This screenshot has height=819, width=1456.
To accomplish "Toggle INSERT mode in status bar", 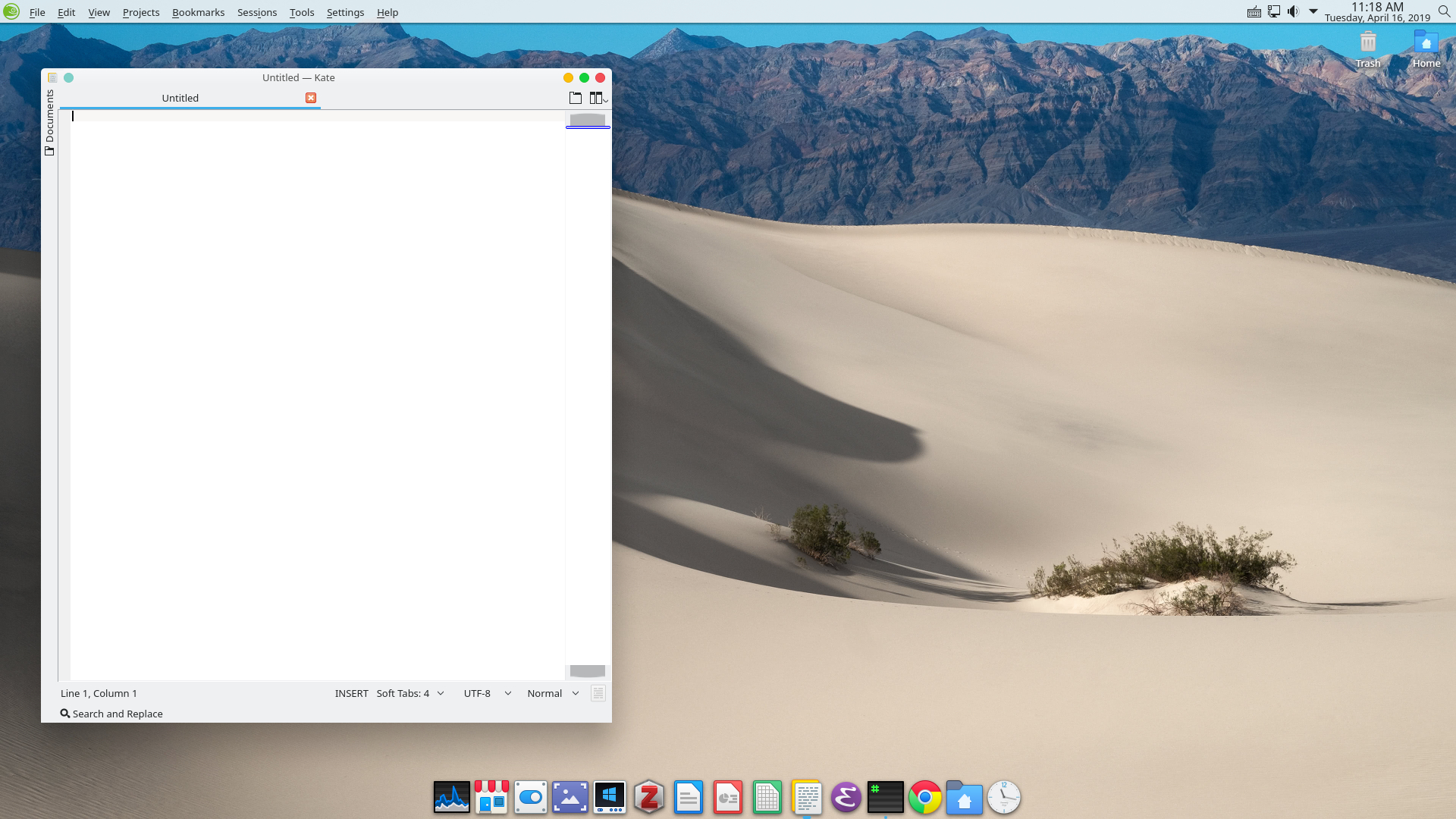I will [351, 693].
